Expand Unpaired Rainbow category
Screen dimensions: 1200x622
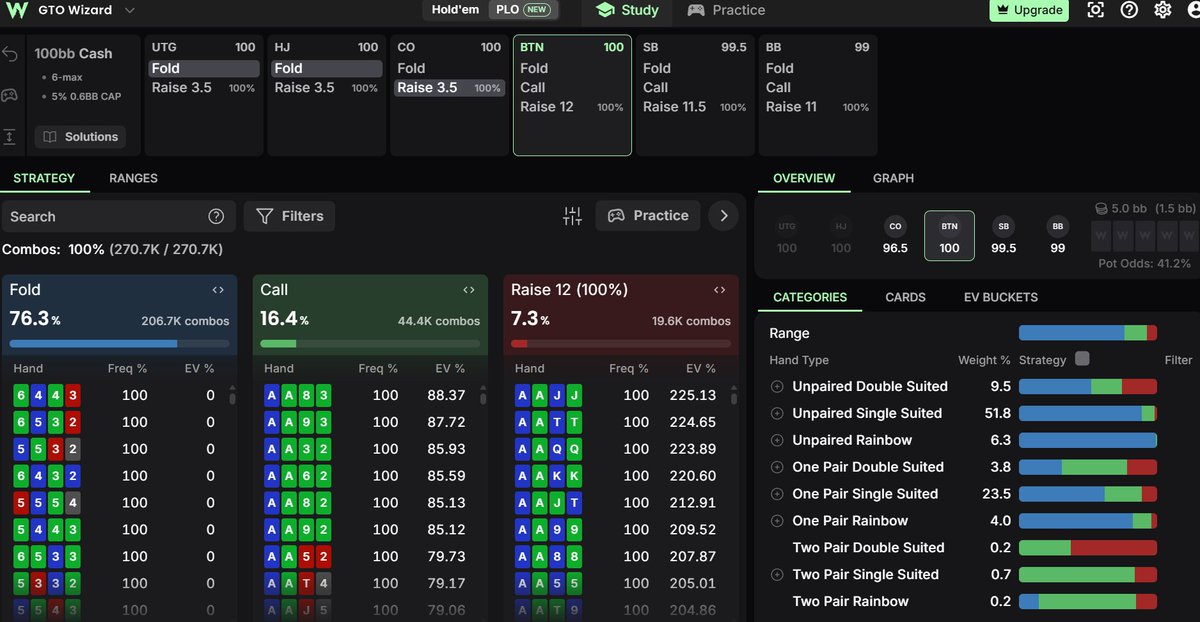click(x=777, y=440)
